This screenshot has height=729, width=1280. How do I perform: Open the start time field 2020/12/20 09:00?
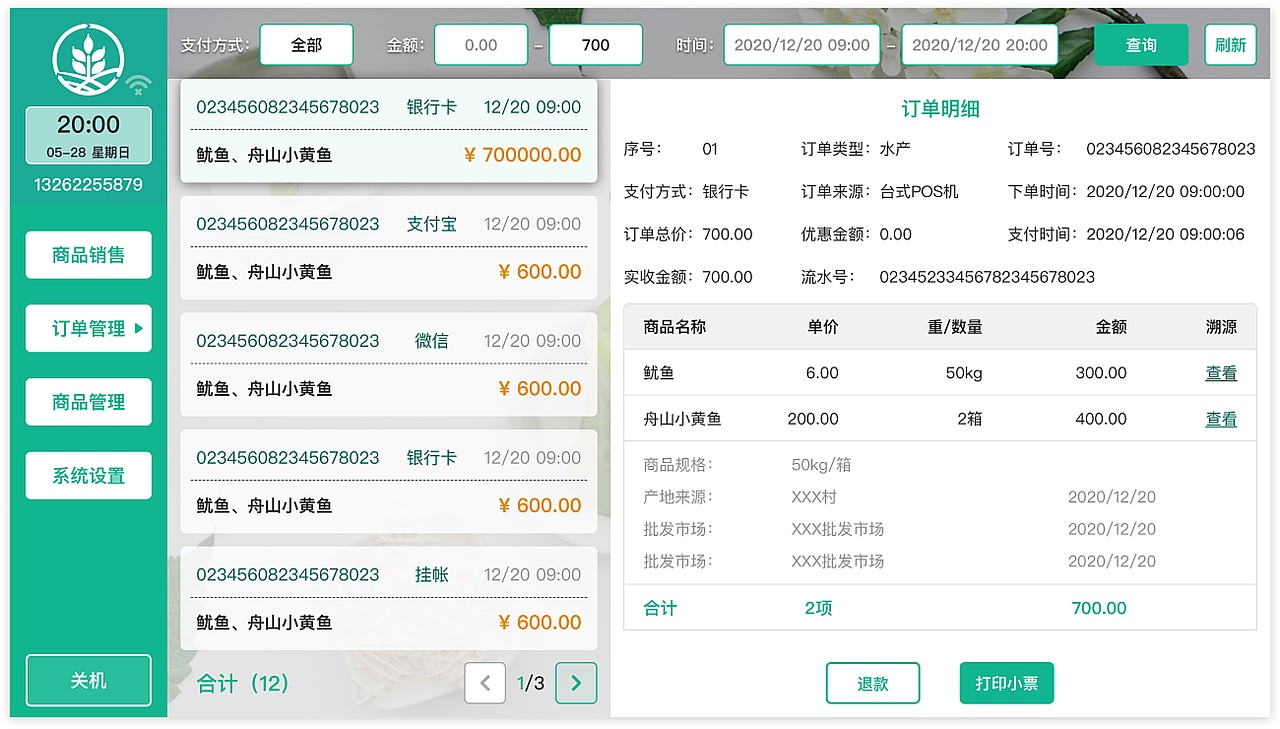pos(801,44)
